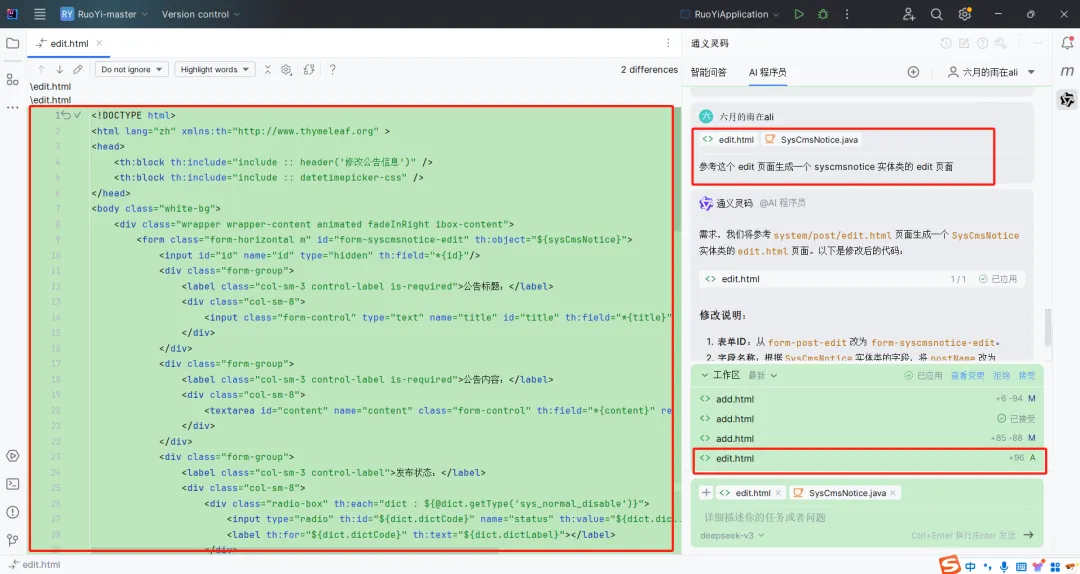
Task: Open the Do not ignore dropdown
Action: [132, 70]
